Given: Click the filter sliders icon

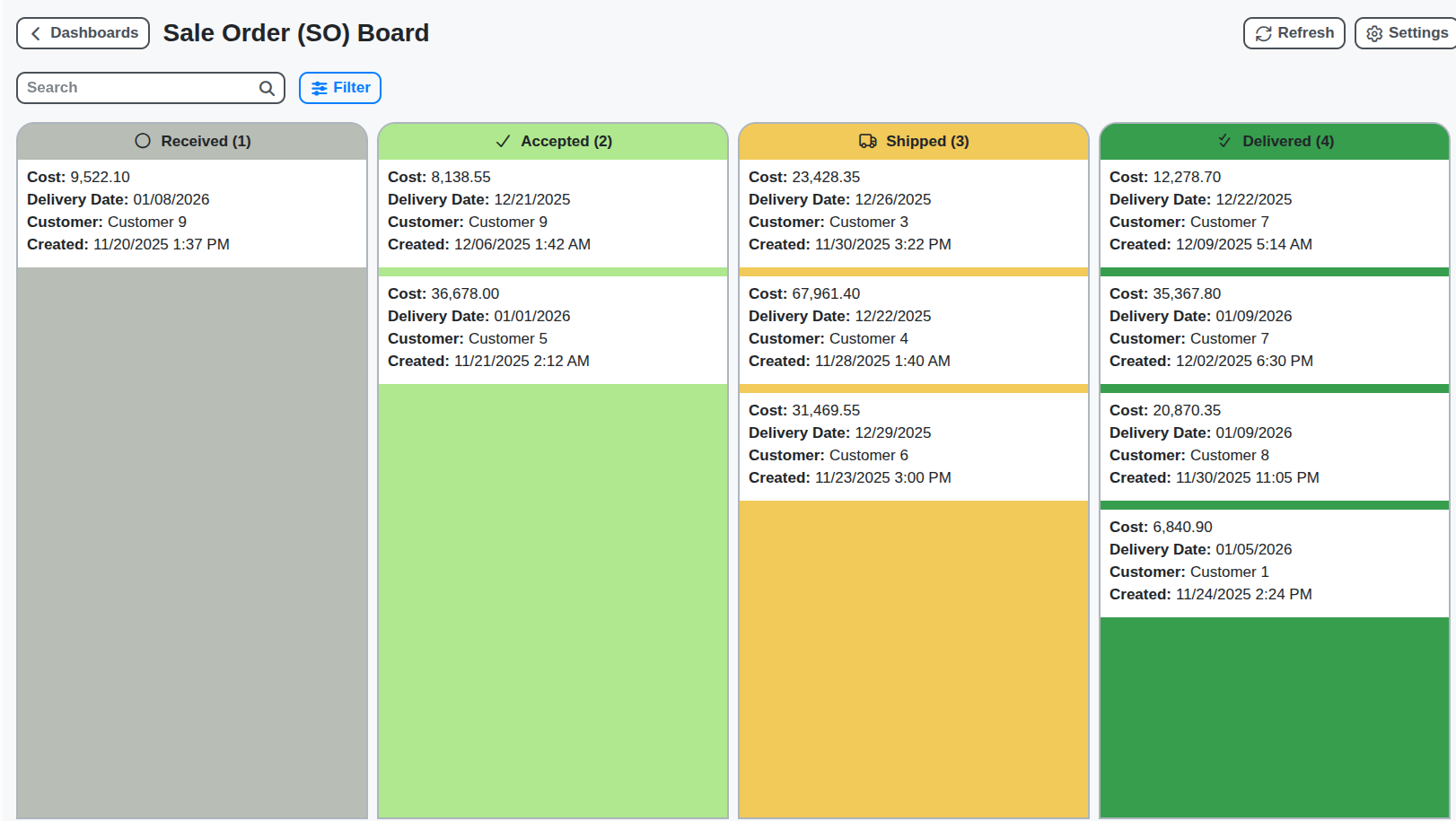Looking at the screenshot, I should click(x=320, y=87).
